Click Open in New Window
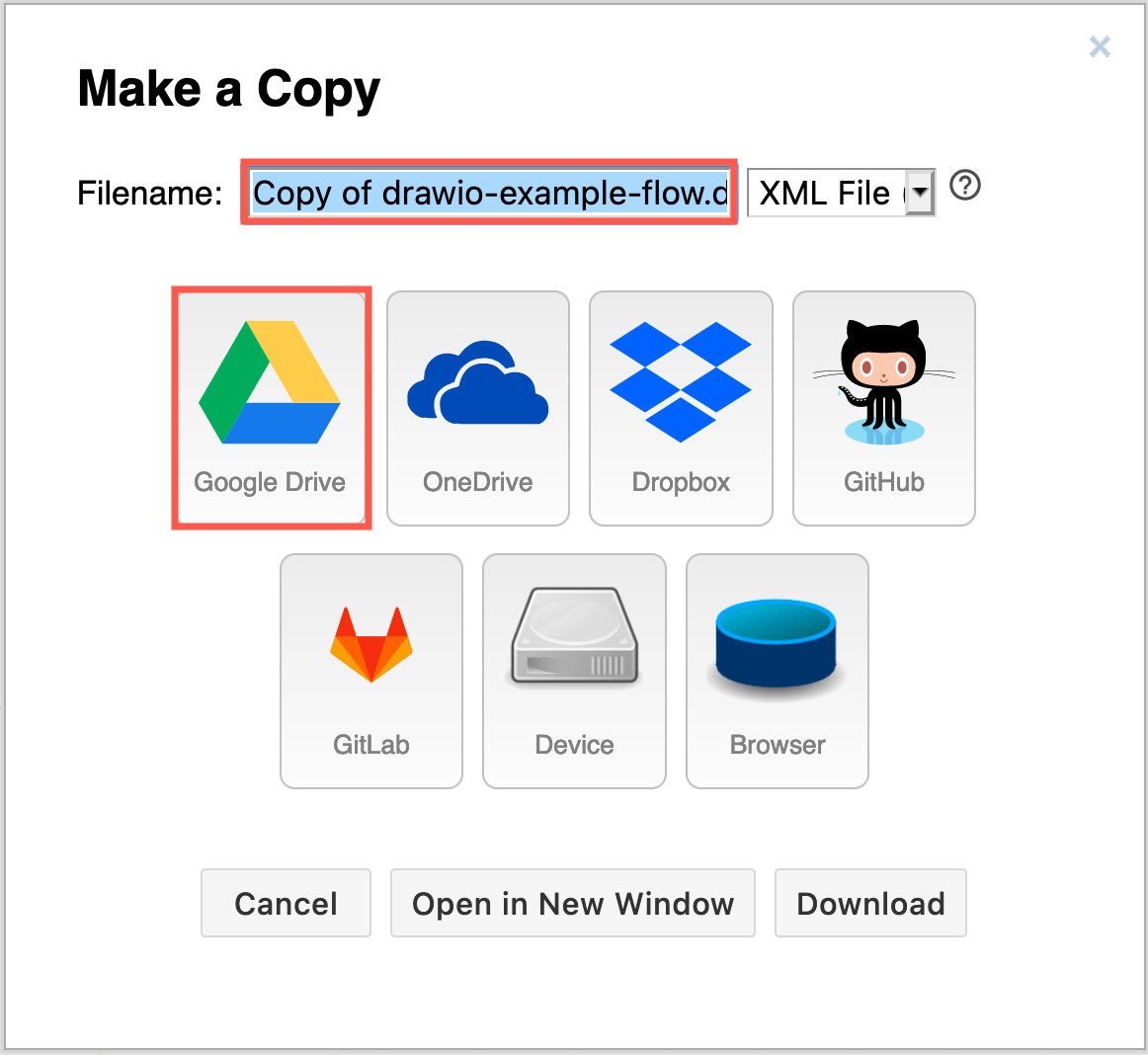1148x1055 pixels. pyautogui.click(x=573, y=902)
